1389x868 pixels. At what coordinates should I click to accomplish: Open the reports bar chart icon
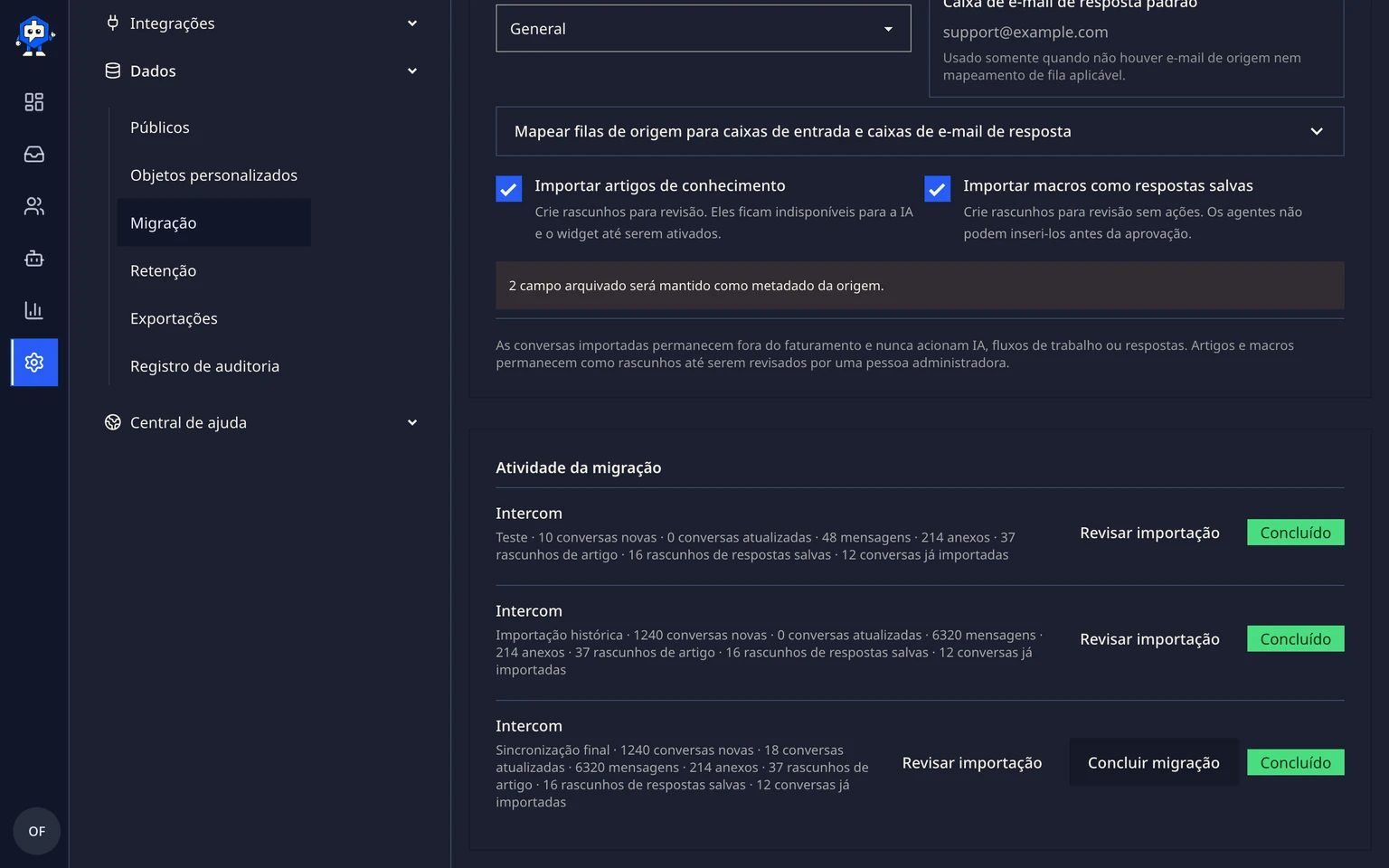coord(34,310)
